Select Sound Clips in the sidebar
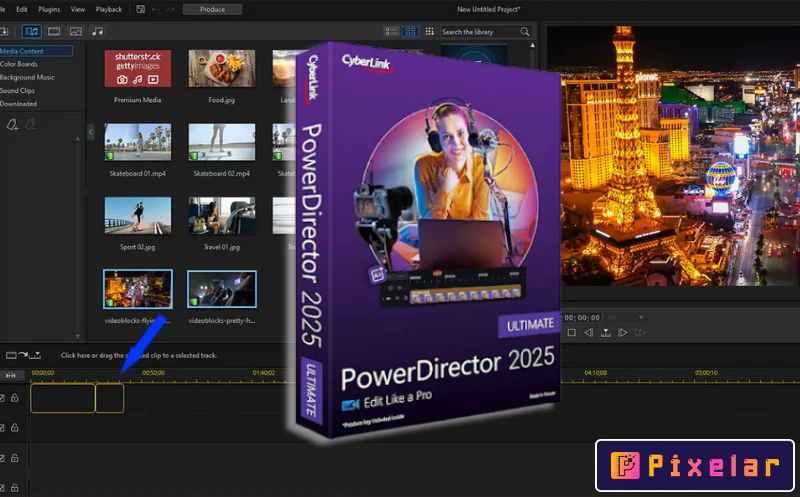800x497 pixels. (x=17, y=91)
